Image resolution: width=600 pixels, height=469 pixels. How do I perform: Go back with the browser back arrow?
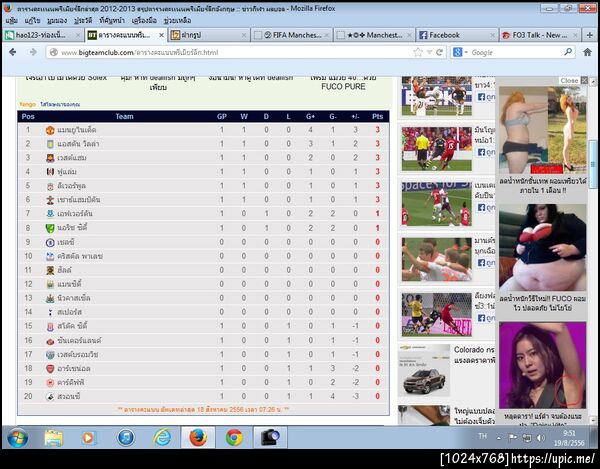point(13,52)
